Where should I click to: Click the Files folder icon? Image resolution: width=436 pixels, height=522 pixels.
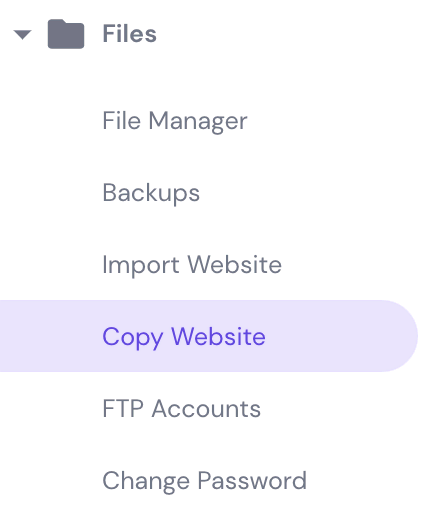tap(66, 34)
